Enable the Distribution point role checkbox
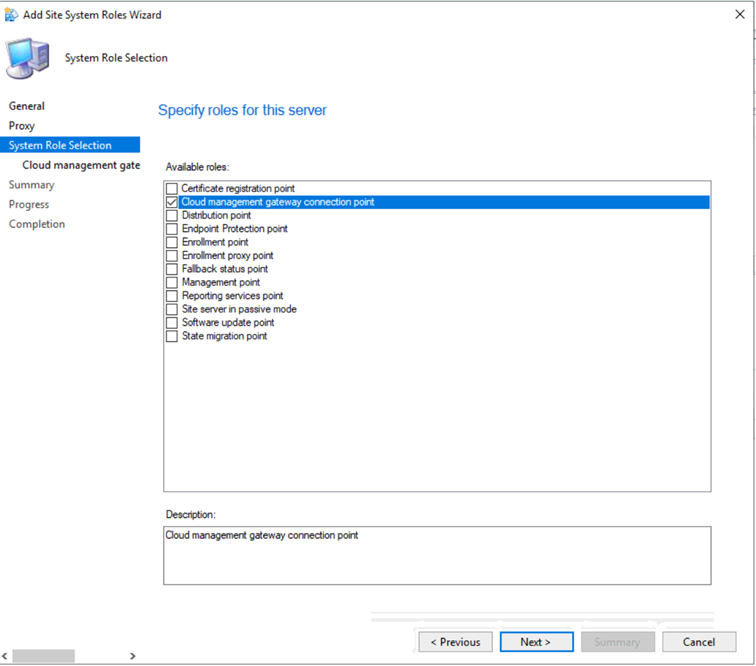This screenshot has height=666, width=756. coord(172,216)
